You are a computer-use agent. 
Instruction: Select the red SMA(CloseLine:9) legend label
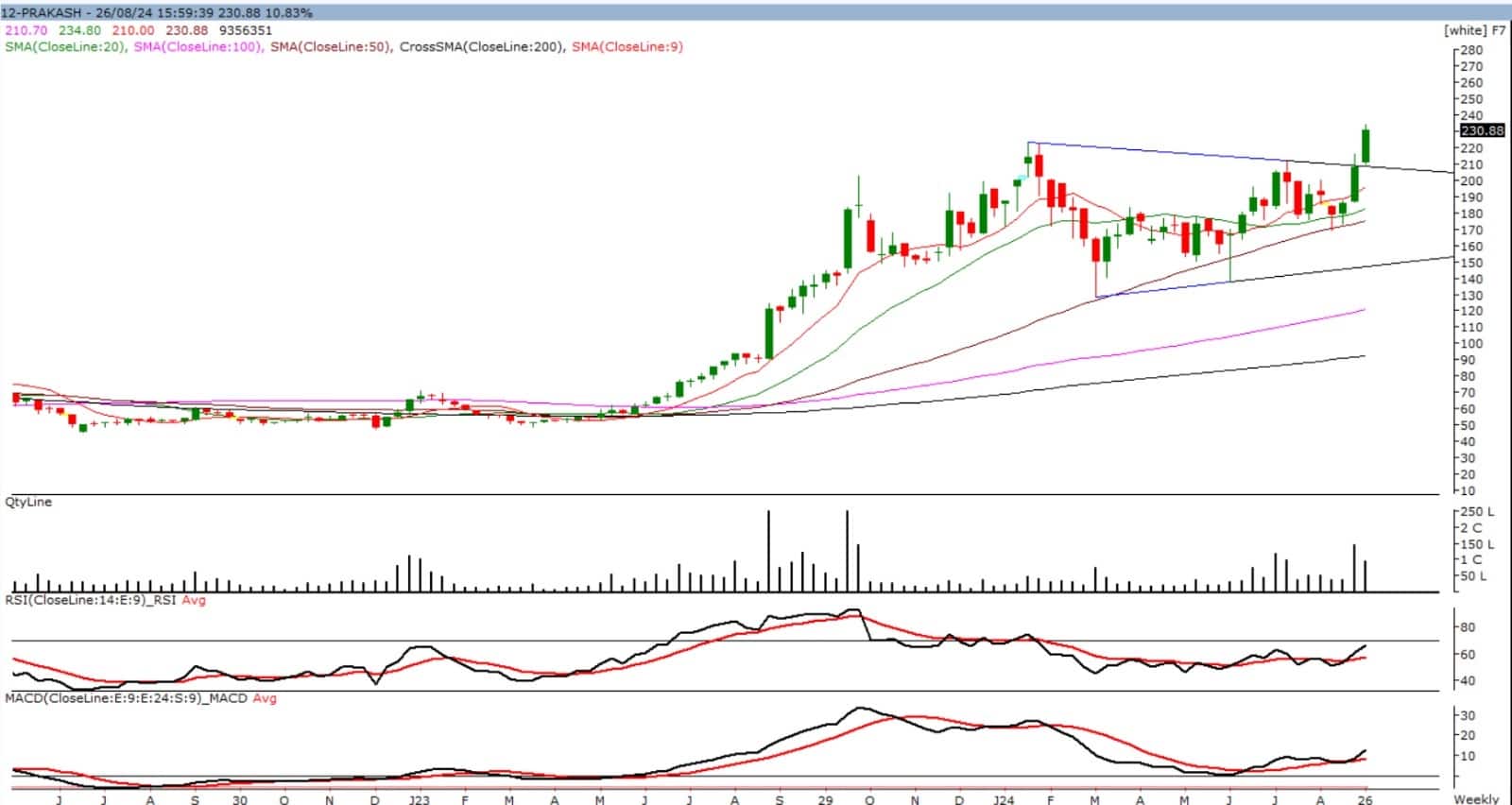click(x=627, y=46)
